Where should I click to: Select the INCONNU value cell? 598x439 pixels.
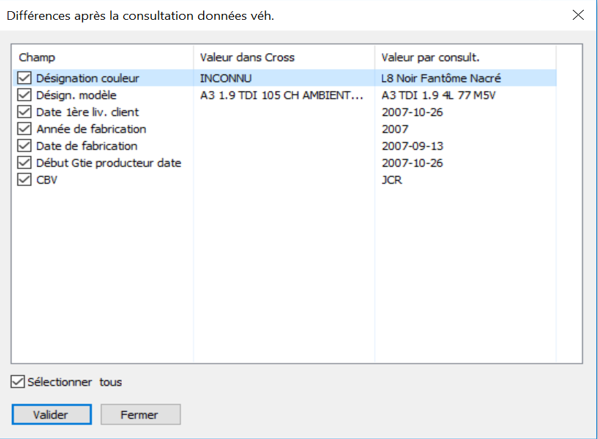(226, 78)
